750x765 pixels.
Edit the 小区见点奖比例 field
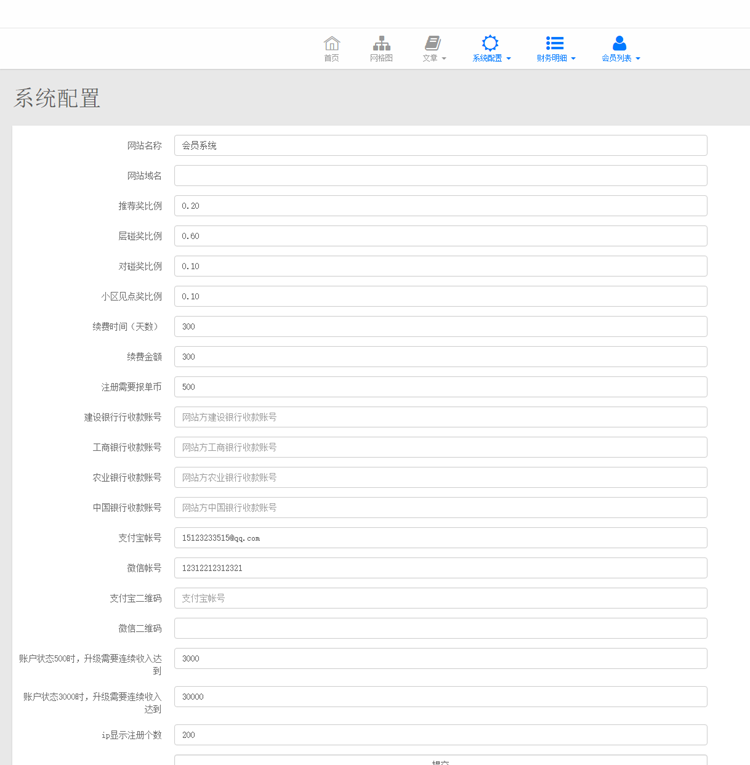coord(441,296)
